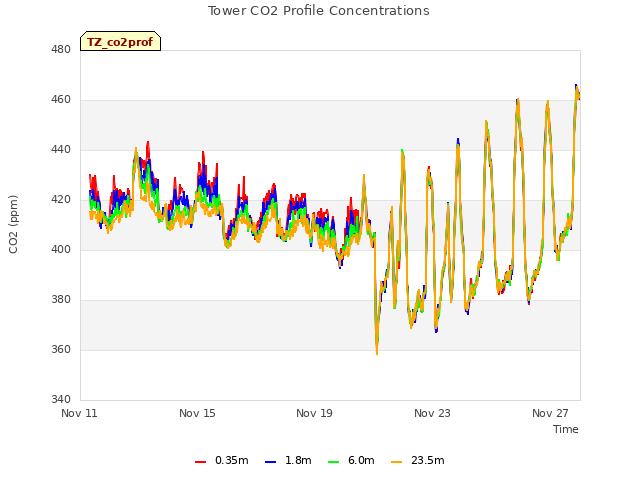Click the 480 y-axis tick label
This screenshot has height=480, width=640.
61,50
